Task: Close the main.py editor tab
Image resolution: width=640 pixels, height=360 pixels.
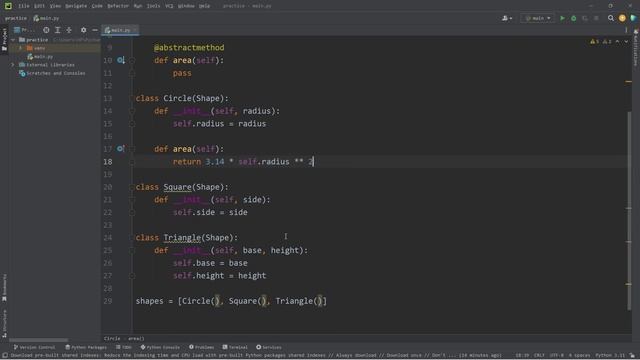Action: click(x=135, y=30)
